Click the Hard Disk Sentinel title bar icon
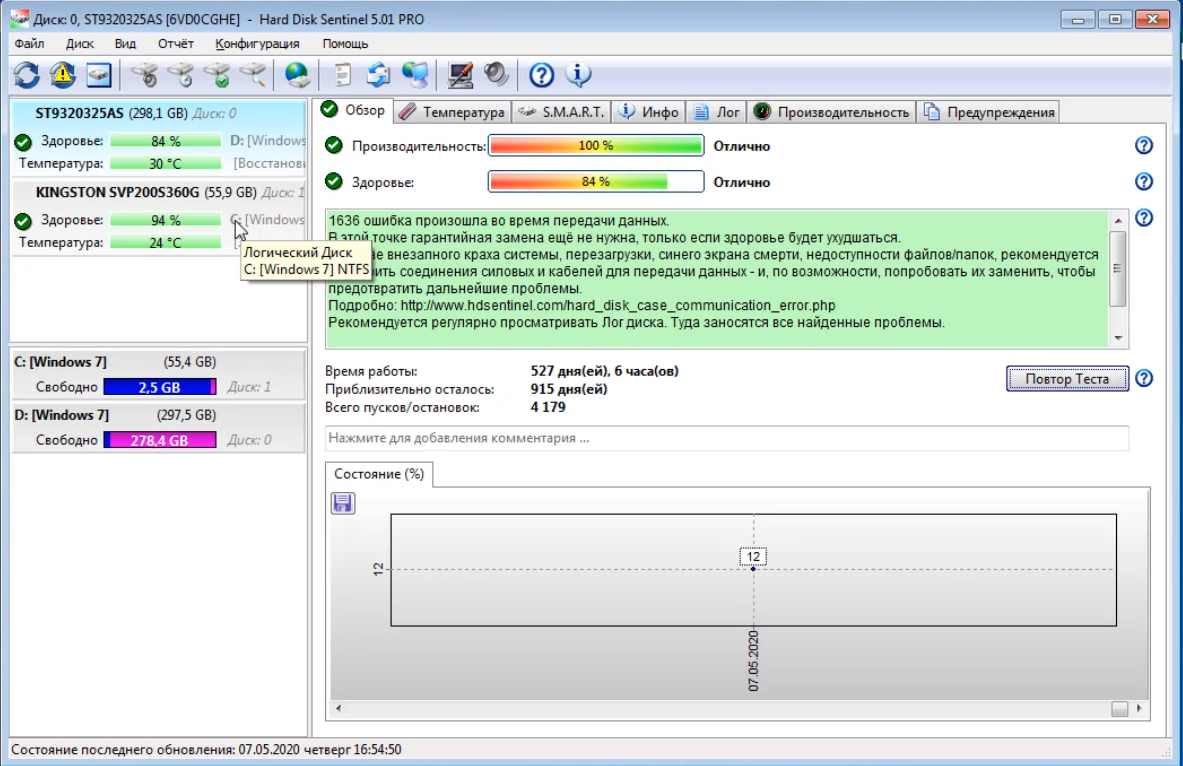Screen dimensions: 1183x766 (x=20, y=19)
